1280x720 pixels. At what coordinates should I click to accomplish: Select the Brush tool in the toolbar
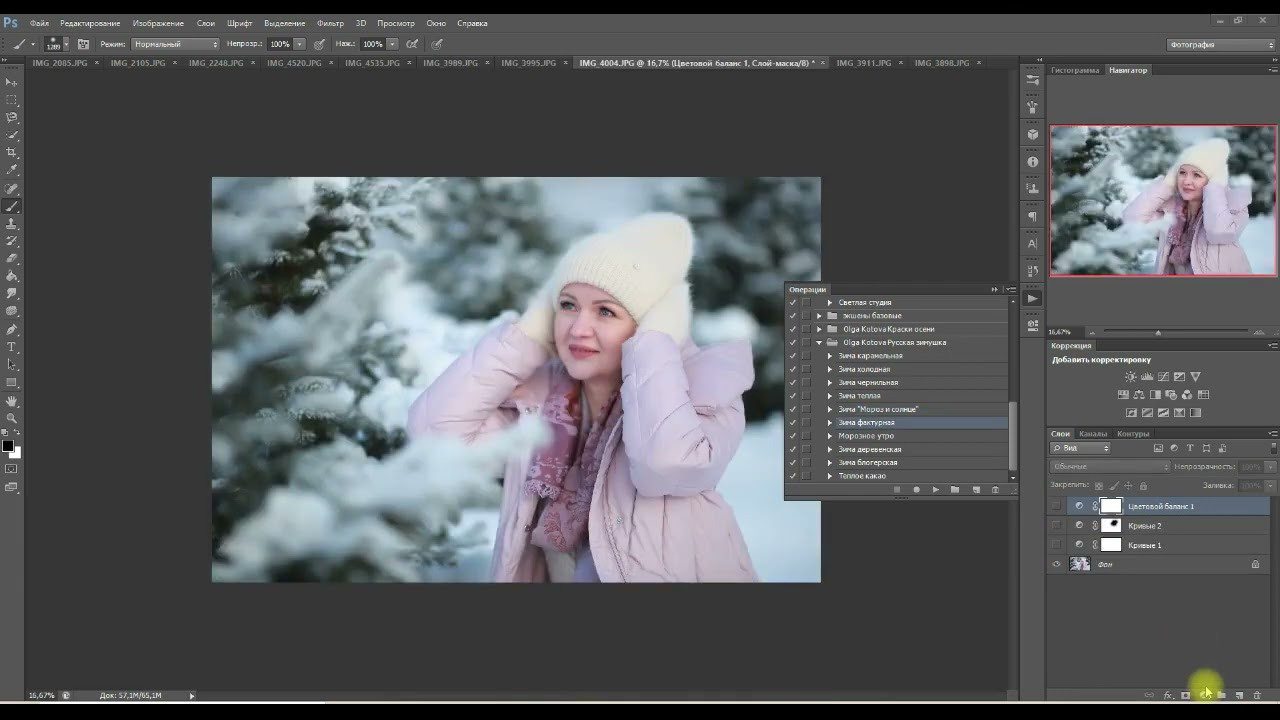[13, 206]
